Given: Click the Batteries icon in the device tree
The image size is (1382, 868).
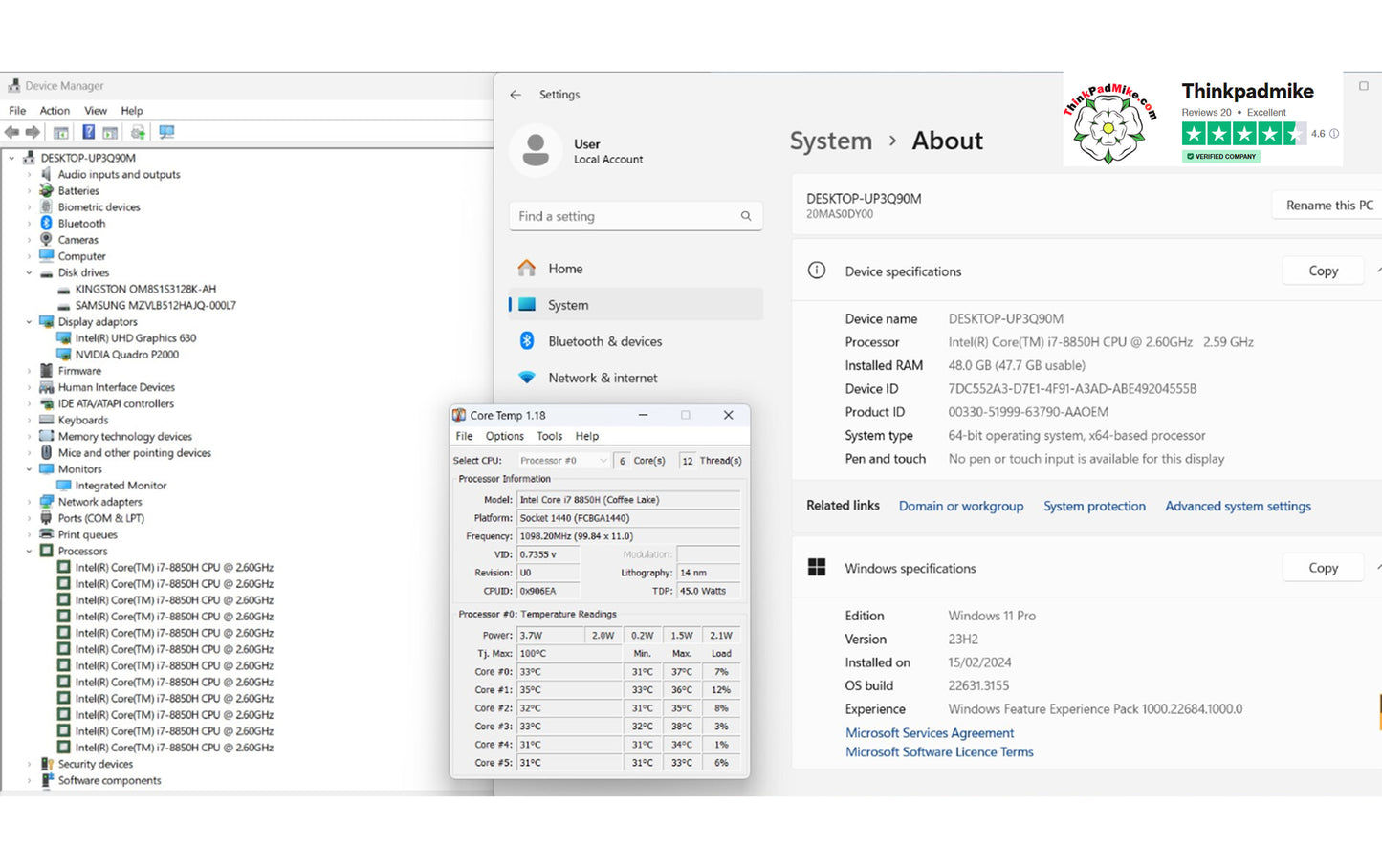Looking at the screenshot, I should pos(46,190).
